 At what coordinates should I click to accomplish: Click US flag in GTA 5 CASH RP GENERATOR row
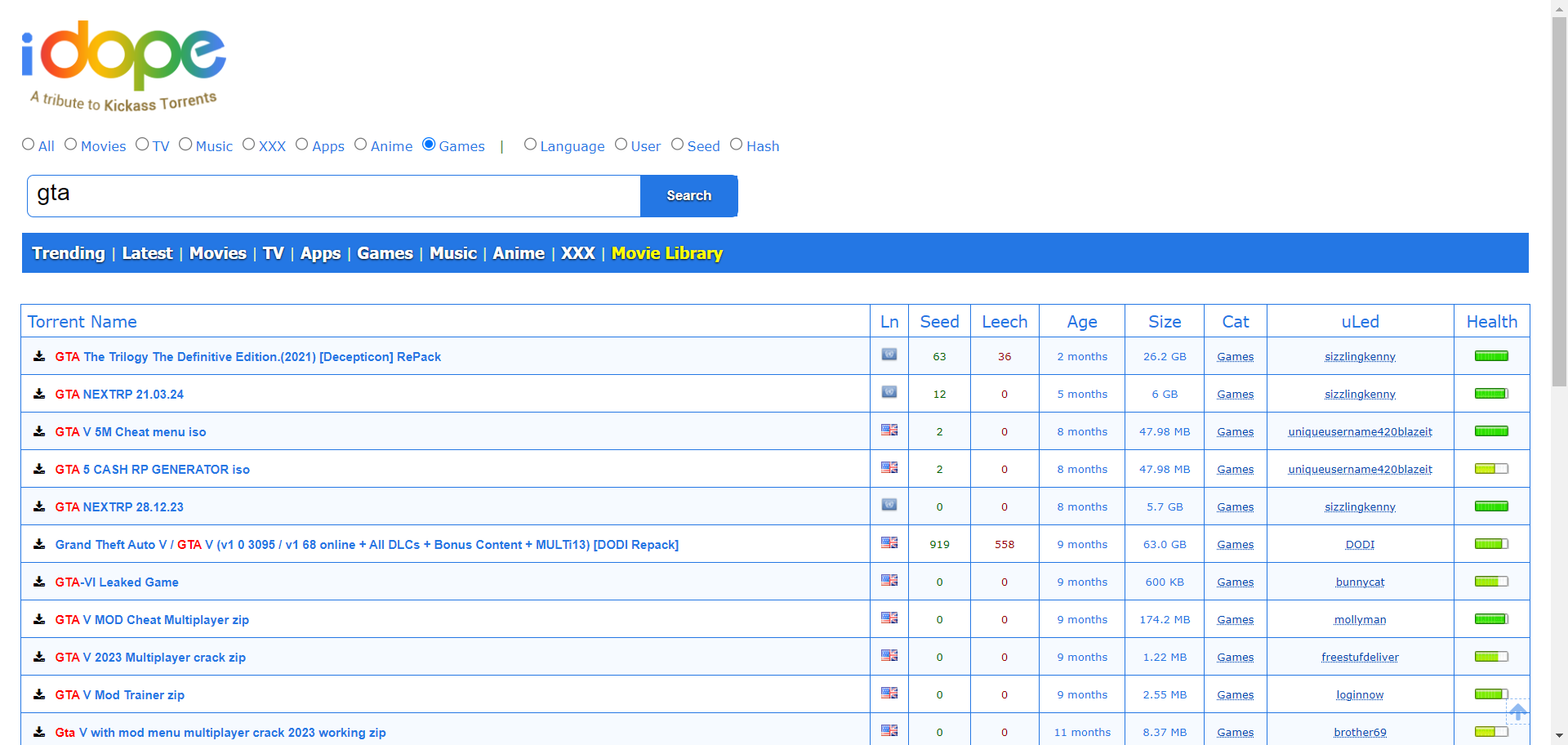coord(889,467)
